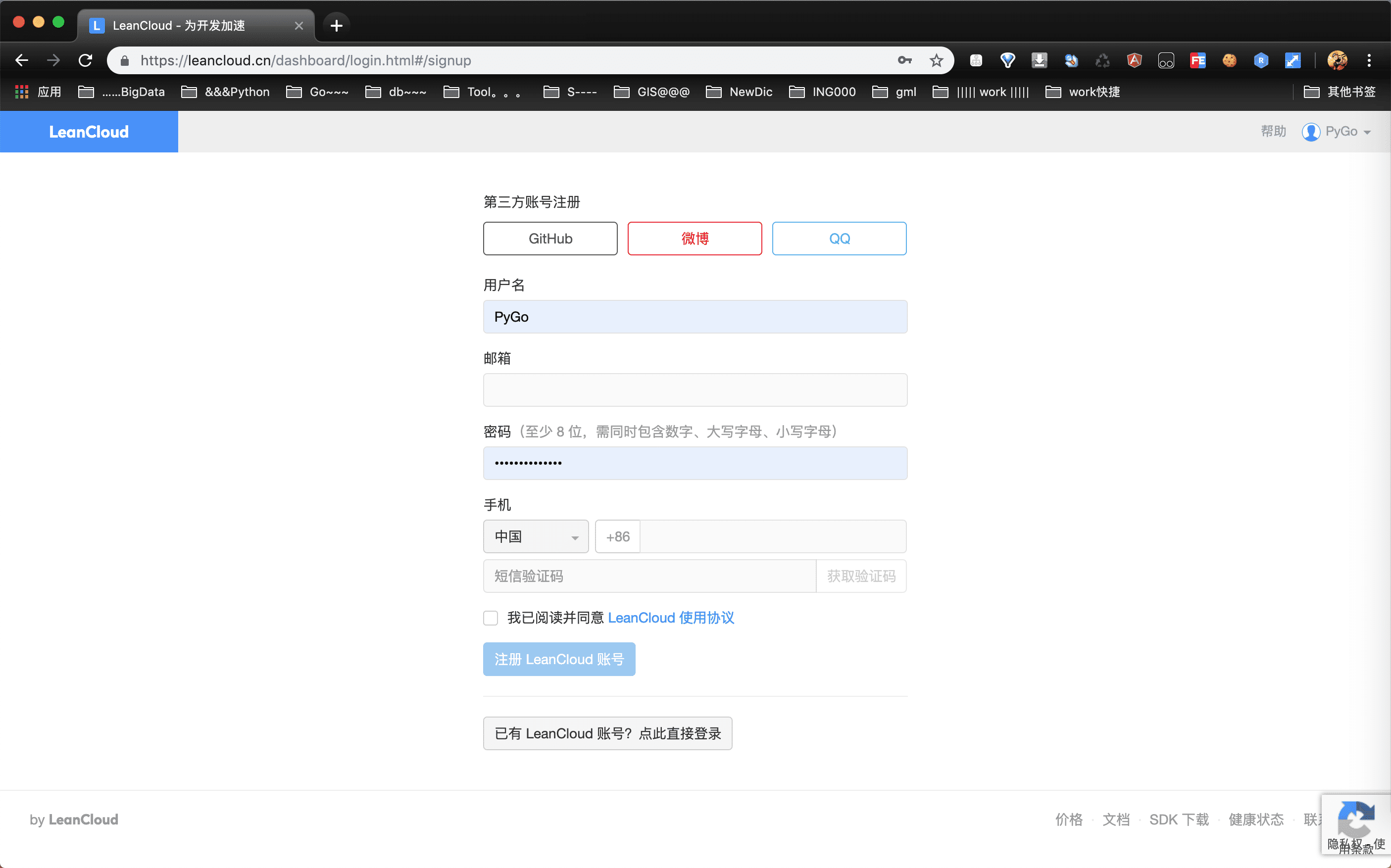Image resolution: width=1391 pixels, height=868 pixels.
Task: Click the Angular extension icon
Action: pyautogui.click(x=1134, y=60)
